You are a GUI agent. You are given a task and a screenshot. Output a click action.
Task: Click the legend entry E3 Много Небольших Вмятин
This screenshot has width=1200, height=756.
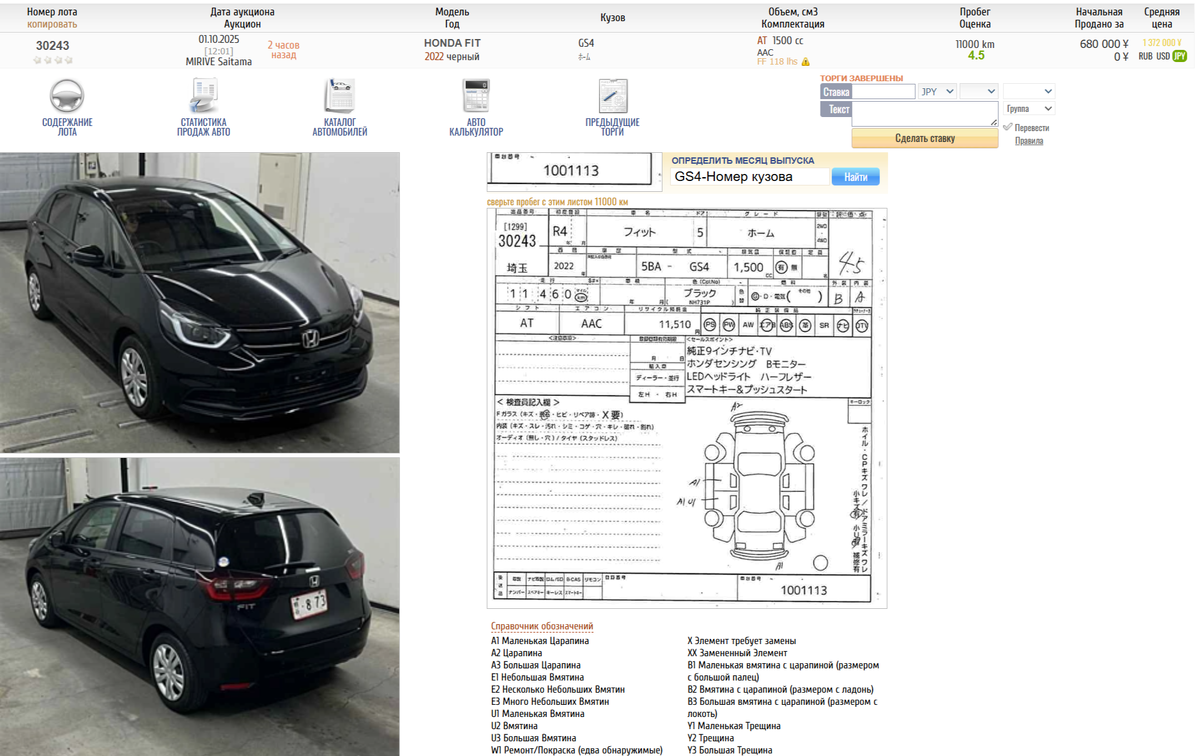pos(550,702)
